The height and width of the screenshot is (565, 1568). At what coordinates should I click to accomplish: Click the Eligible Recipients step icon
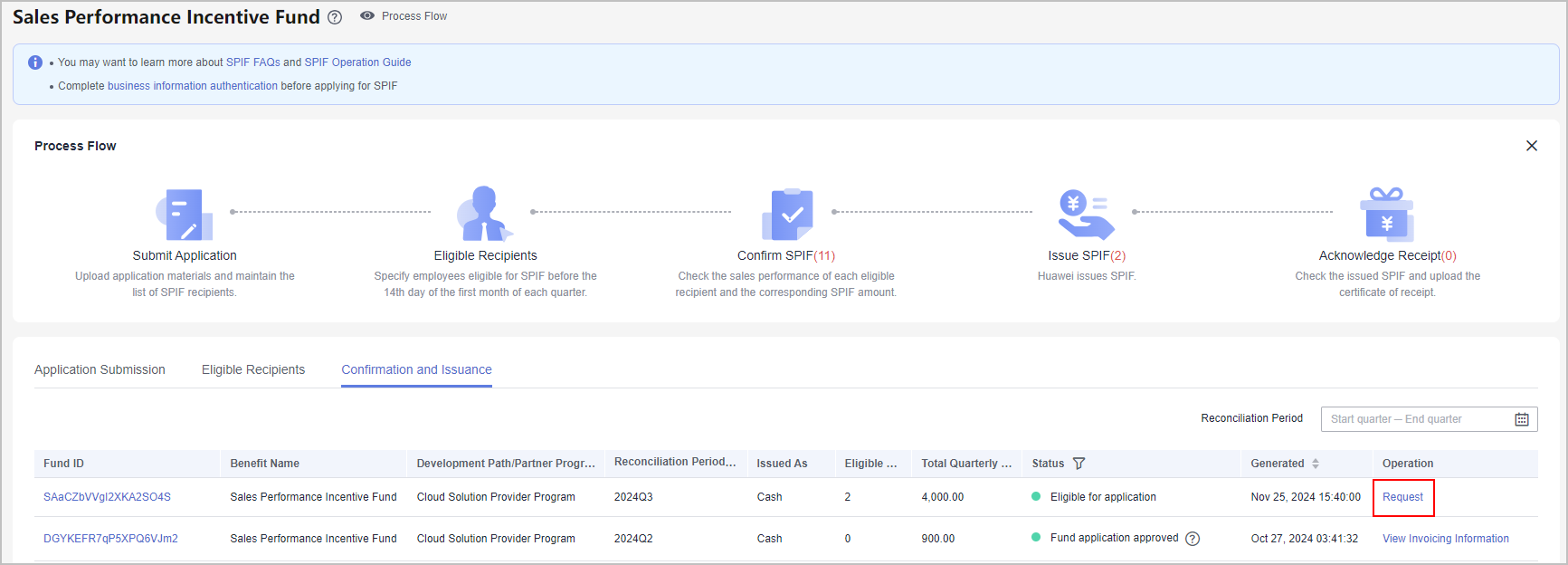click(x=485, y=214)
